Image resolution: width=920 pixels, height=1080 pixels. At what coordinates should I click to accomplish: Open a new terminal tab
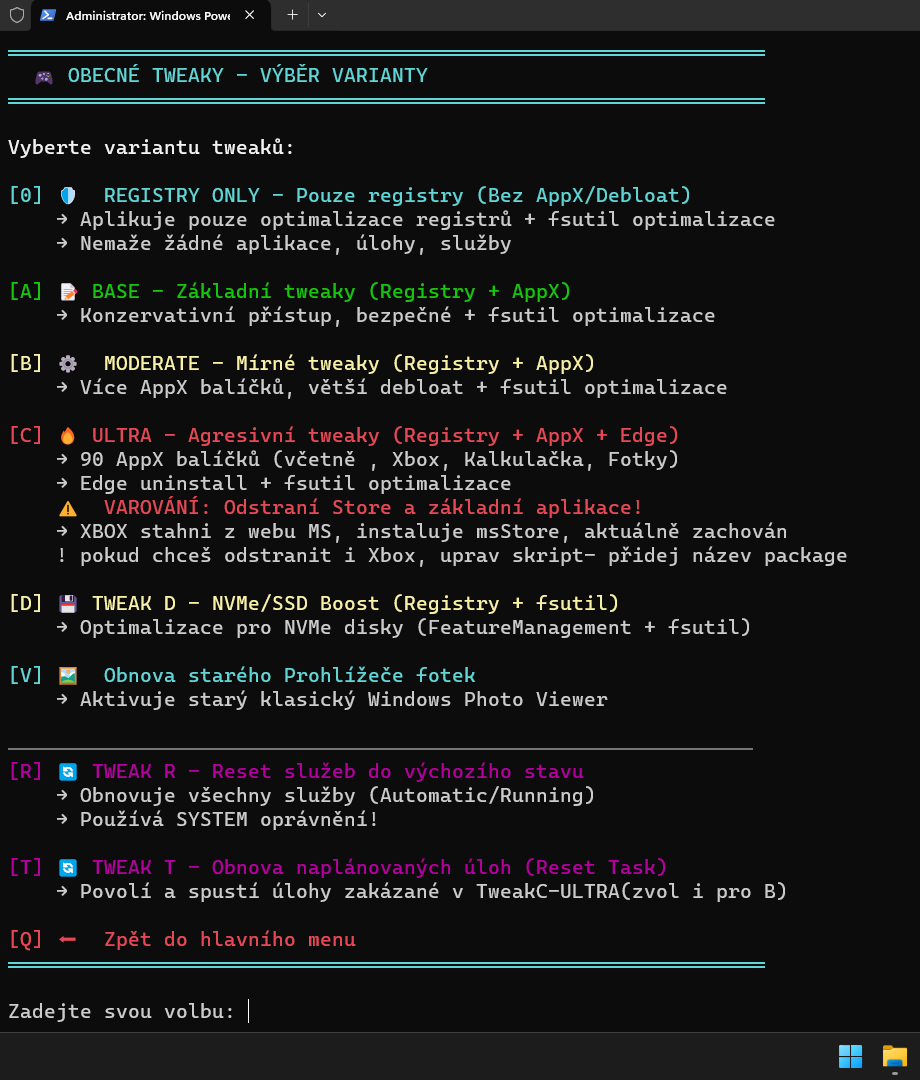tap(292, 15)
